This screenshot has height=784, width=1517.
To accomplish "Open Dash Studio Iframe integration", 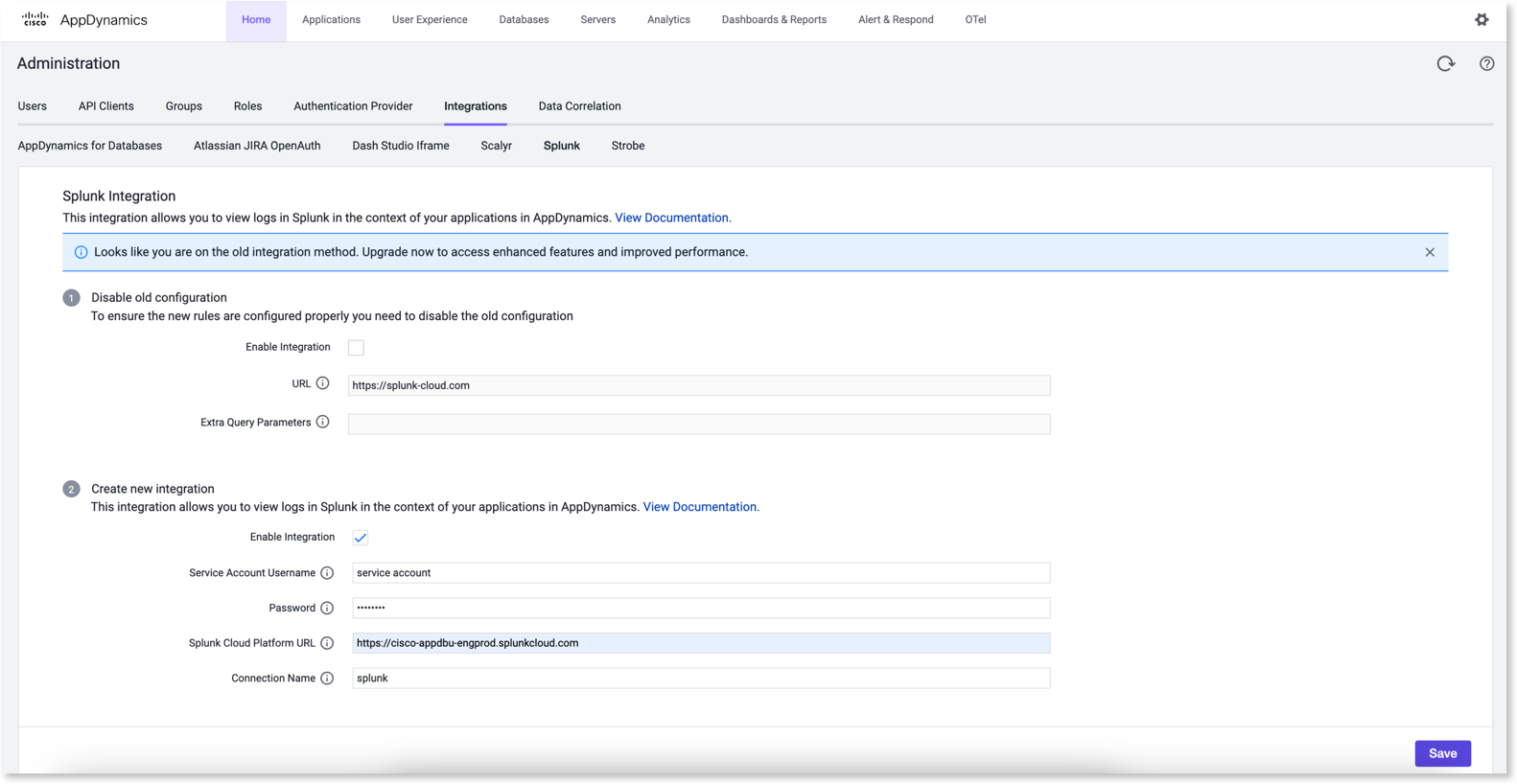I will coord(401,146).
